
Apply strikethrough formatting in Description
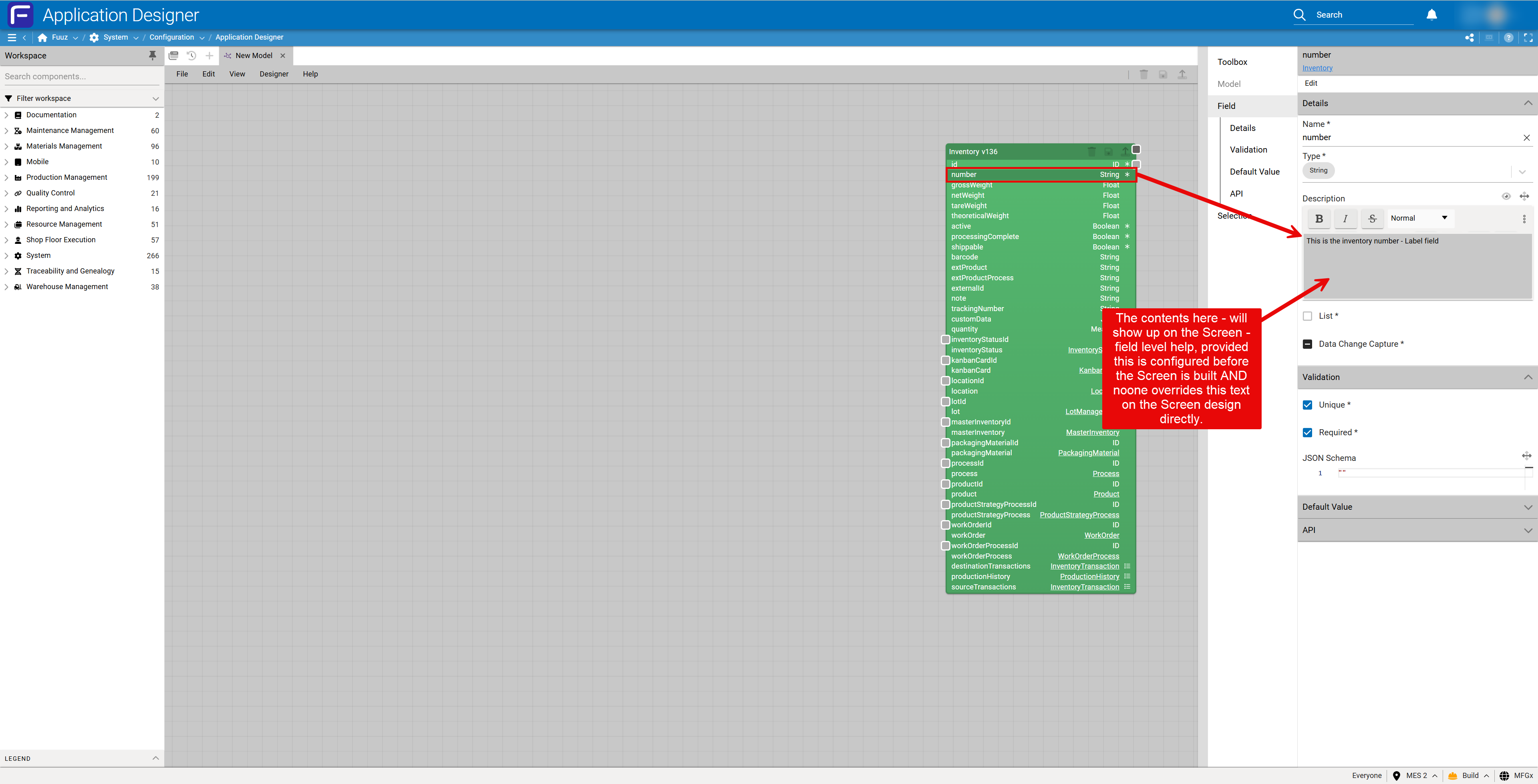click(x=1372, y=219)
